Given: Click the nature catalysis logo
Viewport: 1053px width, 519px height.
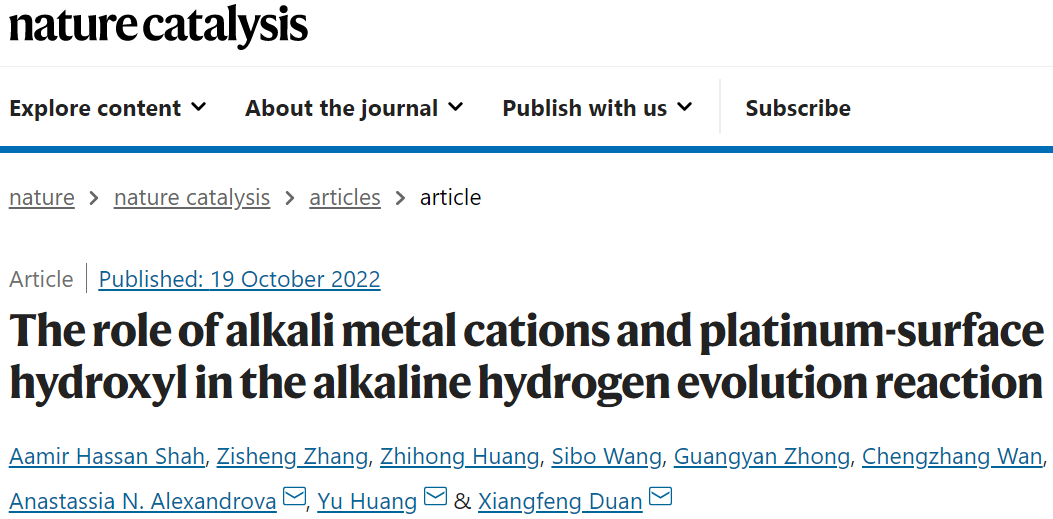Looking at the screenshot, I should tap(158, 27).
